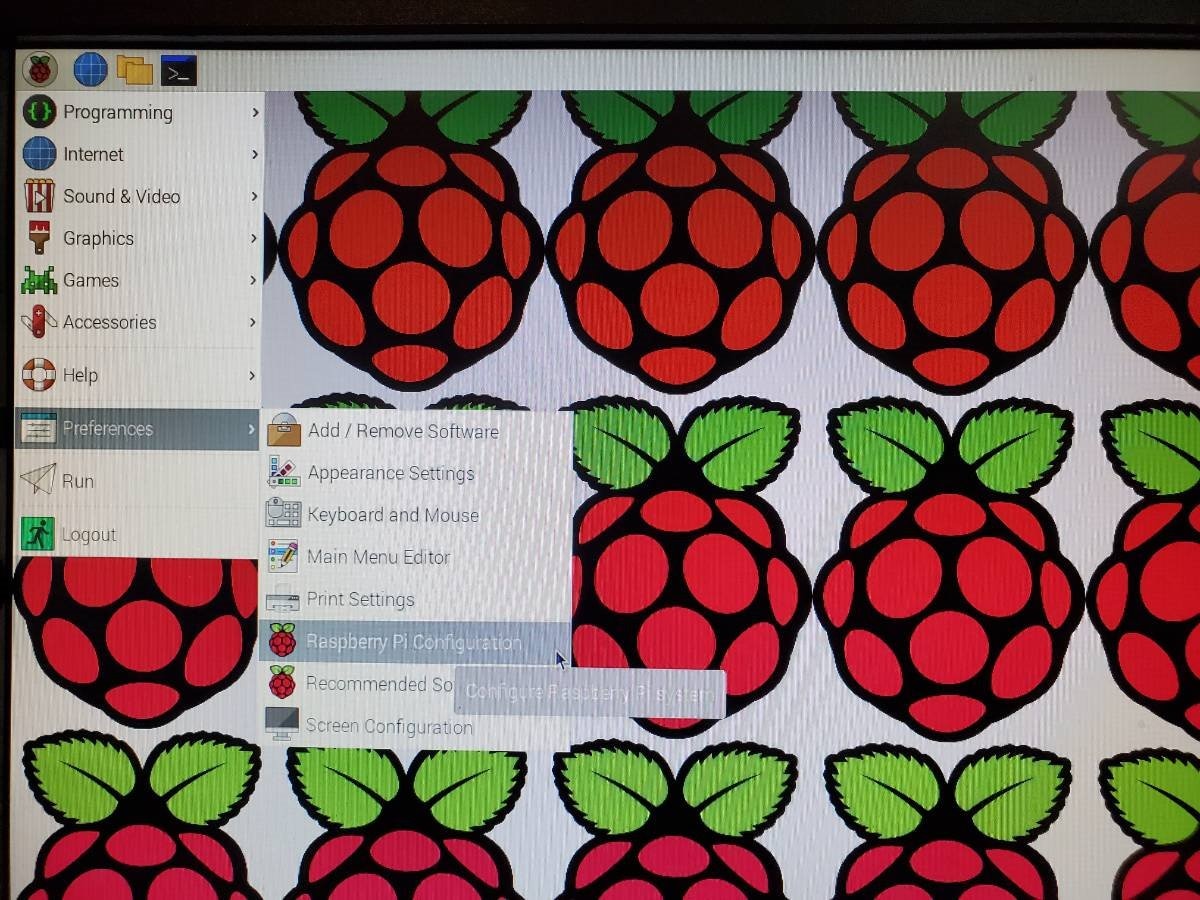Screen dimensions: 1200x900
Task: Open the Programming menu category
Action: (x=141, y=112)
